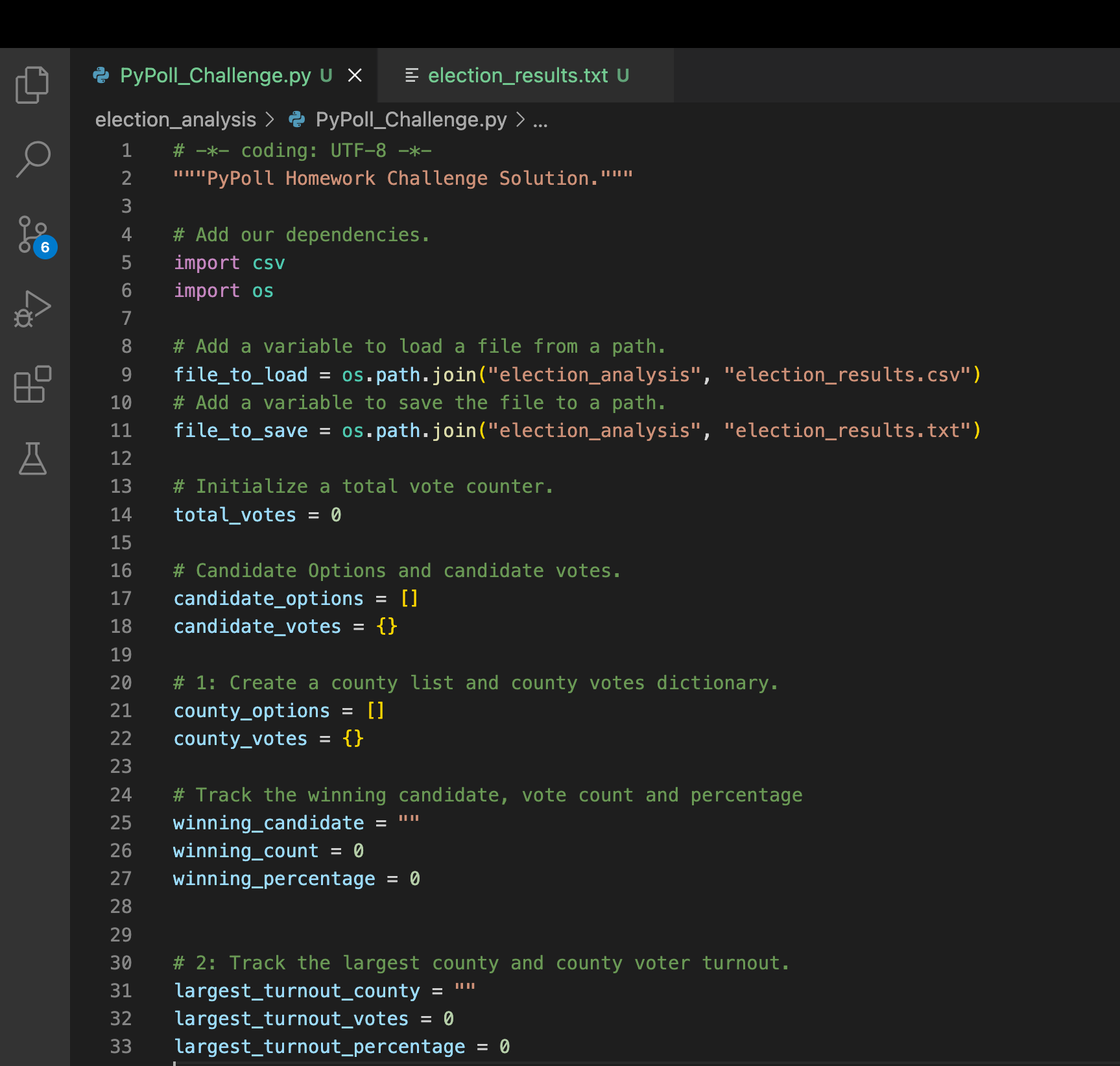Click the coding UTF-8 comment line
Viewport: 1120px width, 1066px height.
coord(302,150)
